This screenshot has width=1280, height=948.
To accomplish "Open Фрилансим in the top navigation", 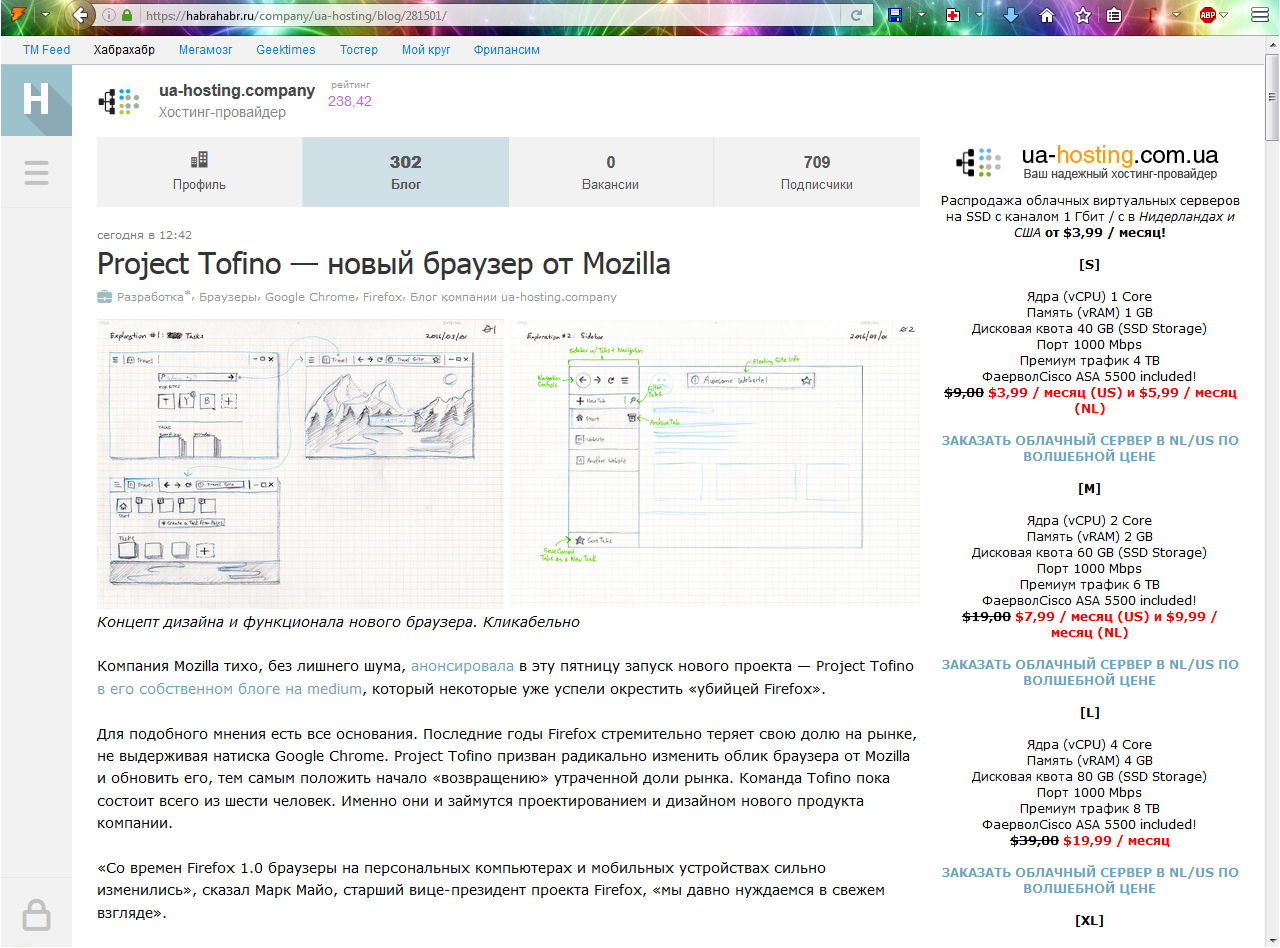I will [x=507, y=50].
